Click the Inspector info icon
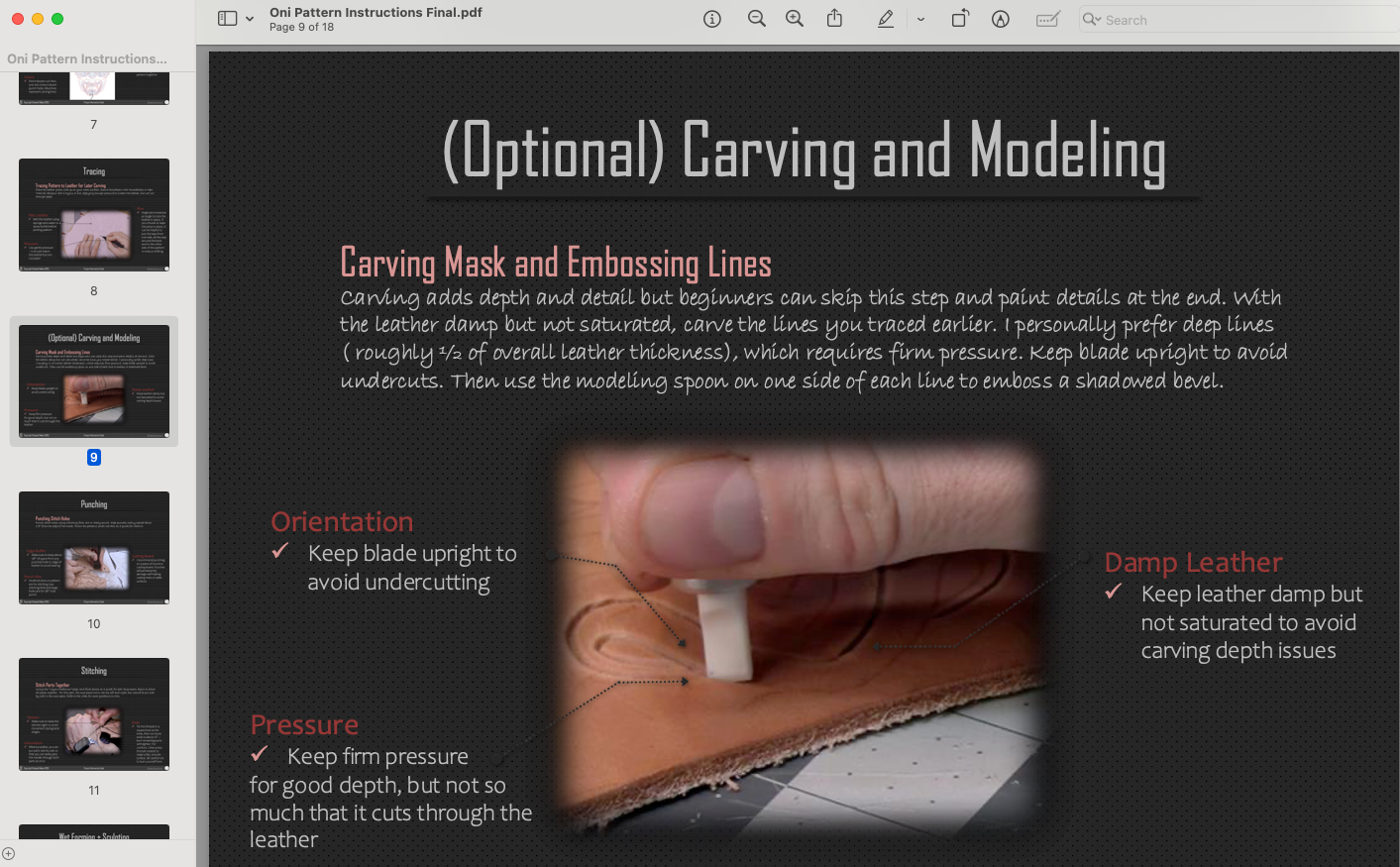This screenshot has width=1400, height=867. [x=711, y=19]
